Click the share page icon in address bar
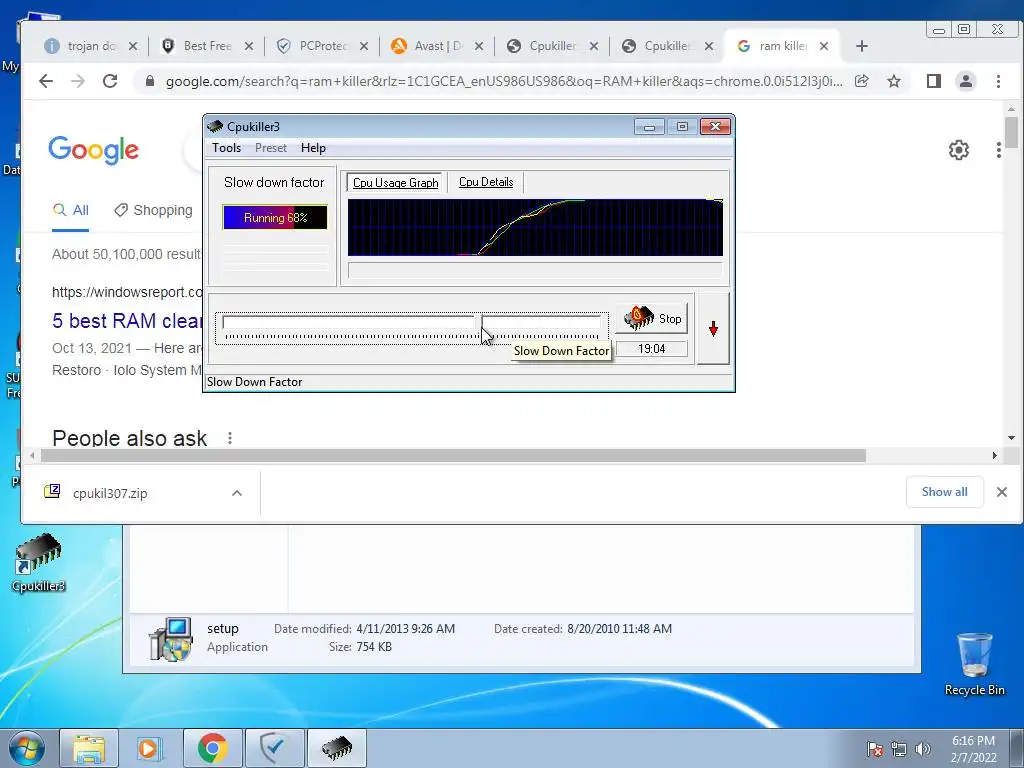 861,81
